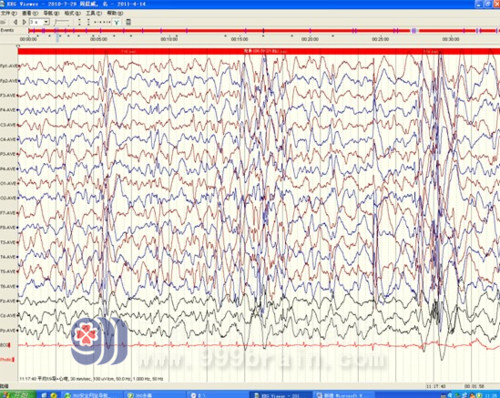
Task: Click the Events label beside the overview bar
Action: point(7,30)
